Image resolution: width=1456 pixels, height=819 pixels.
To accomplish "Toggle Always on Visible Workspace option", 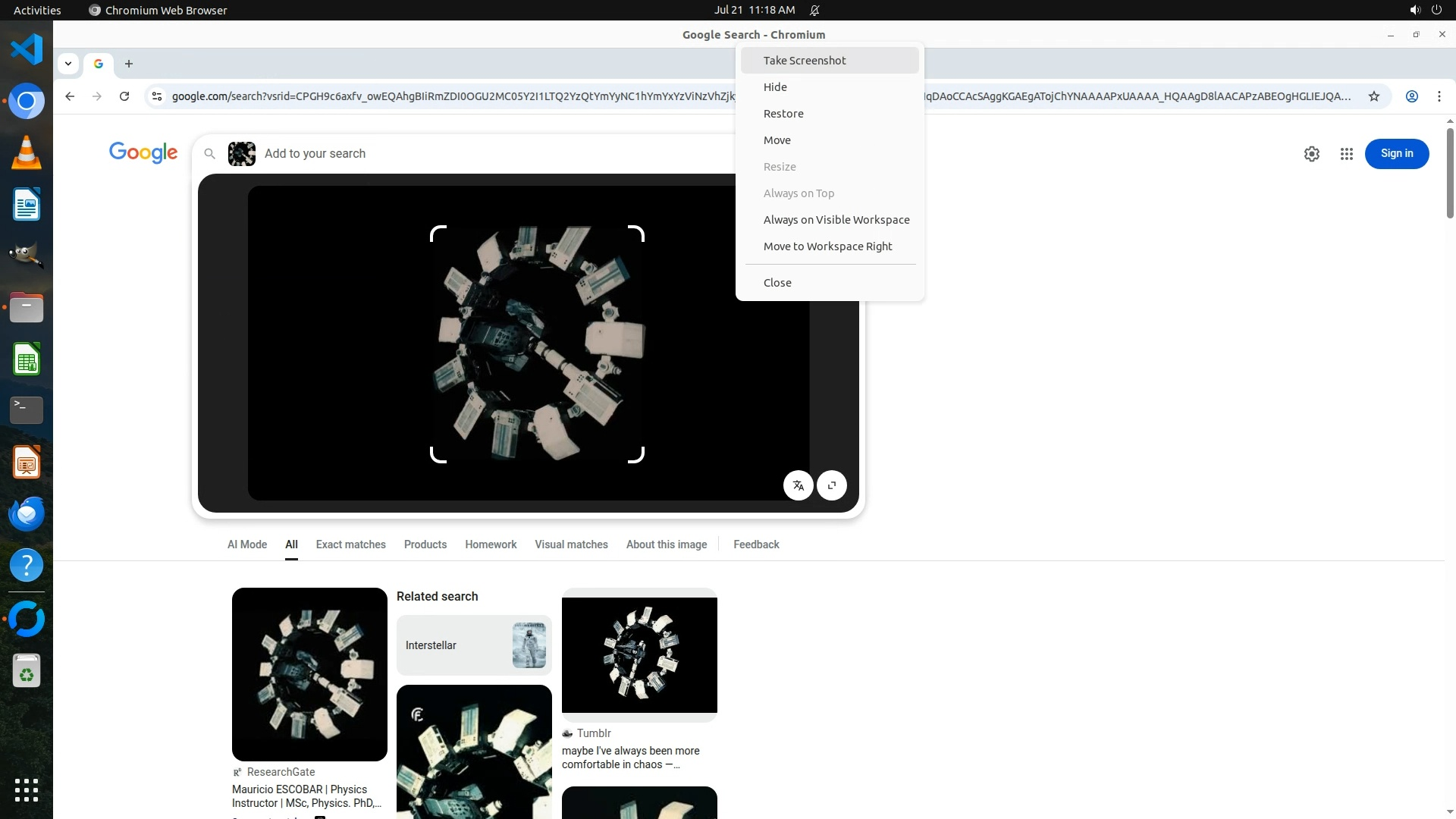I will click(836, 220).
